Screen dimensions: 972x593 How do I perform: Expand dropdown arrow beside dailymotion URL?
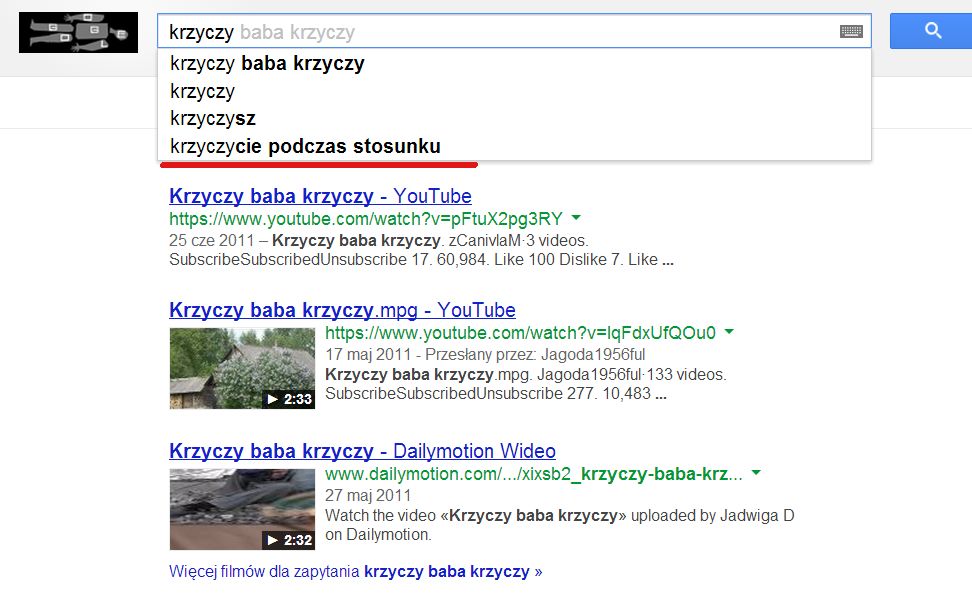[756, 473]
